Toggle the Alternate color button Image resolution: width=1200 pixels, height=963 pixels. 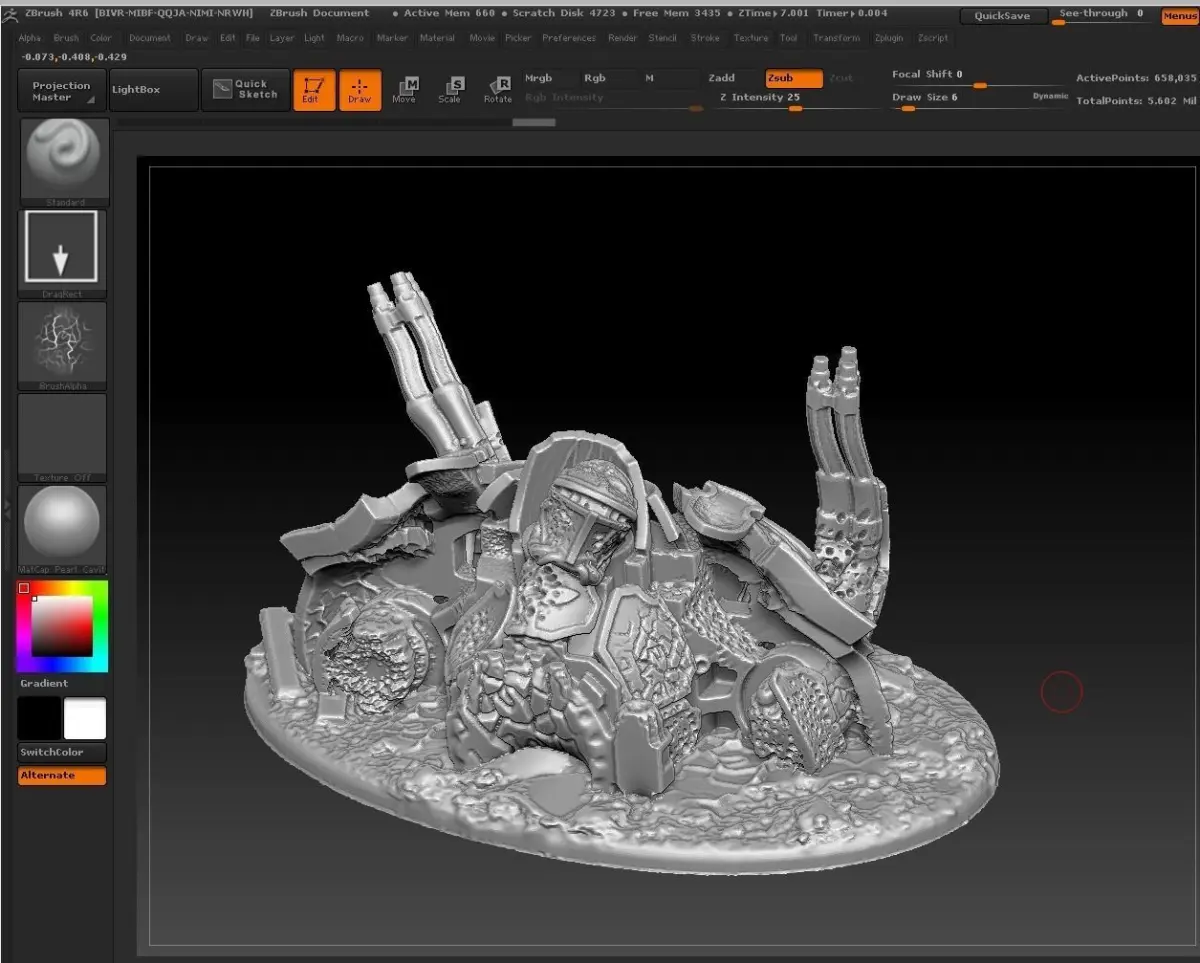click(62, 776)
